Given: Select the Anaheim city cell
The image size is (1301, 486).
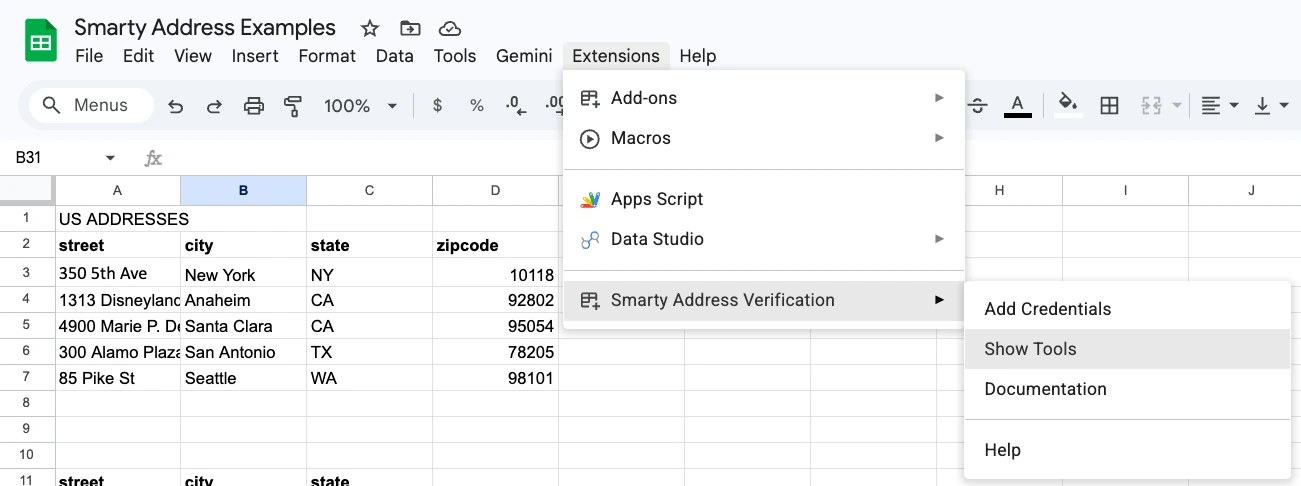Looking at the screenshot, I should pos(243,299).
